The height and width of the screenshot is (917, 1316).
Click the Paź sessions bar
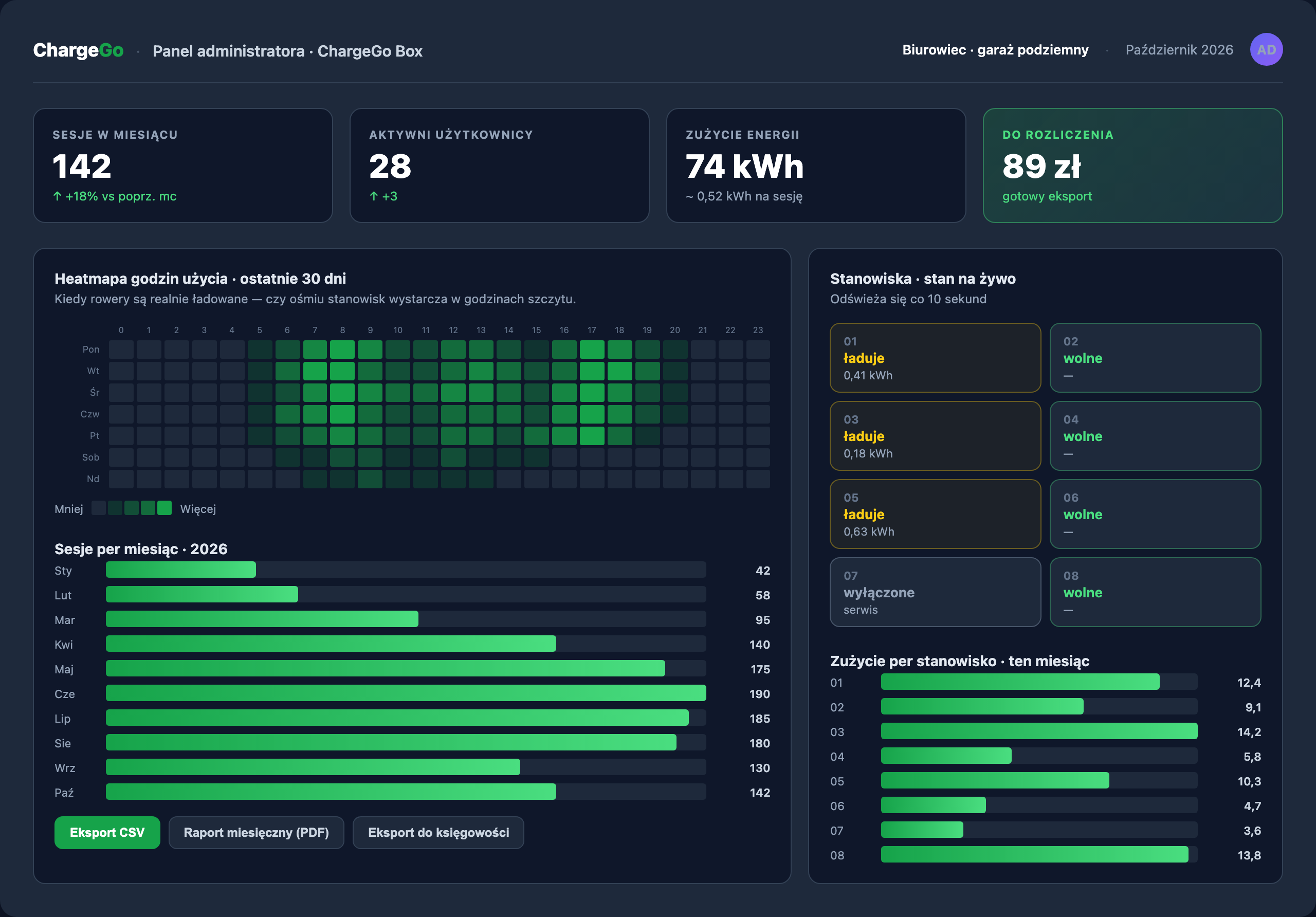click(331, 792)
